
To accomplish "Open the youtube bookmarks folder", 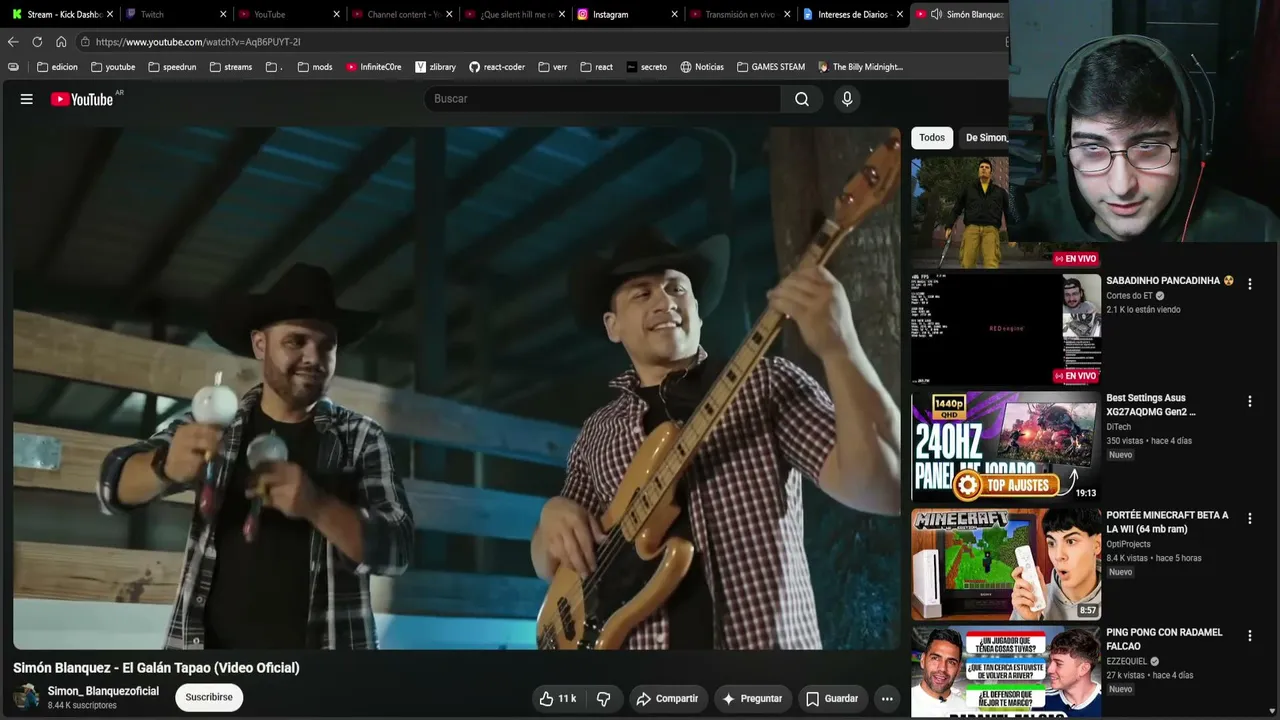I will pos(113,67).
